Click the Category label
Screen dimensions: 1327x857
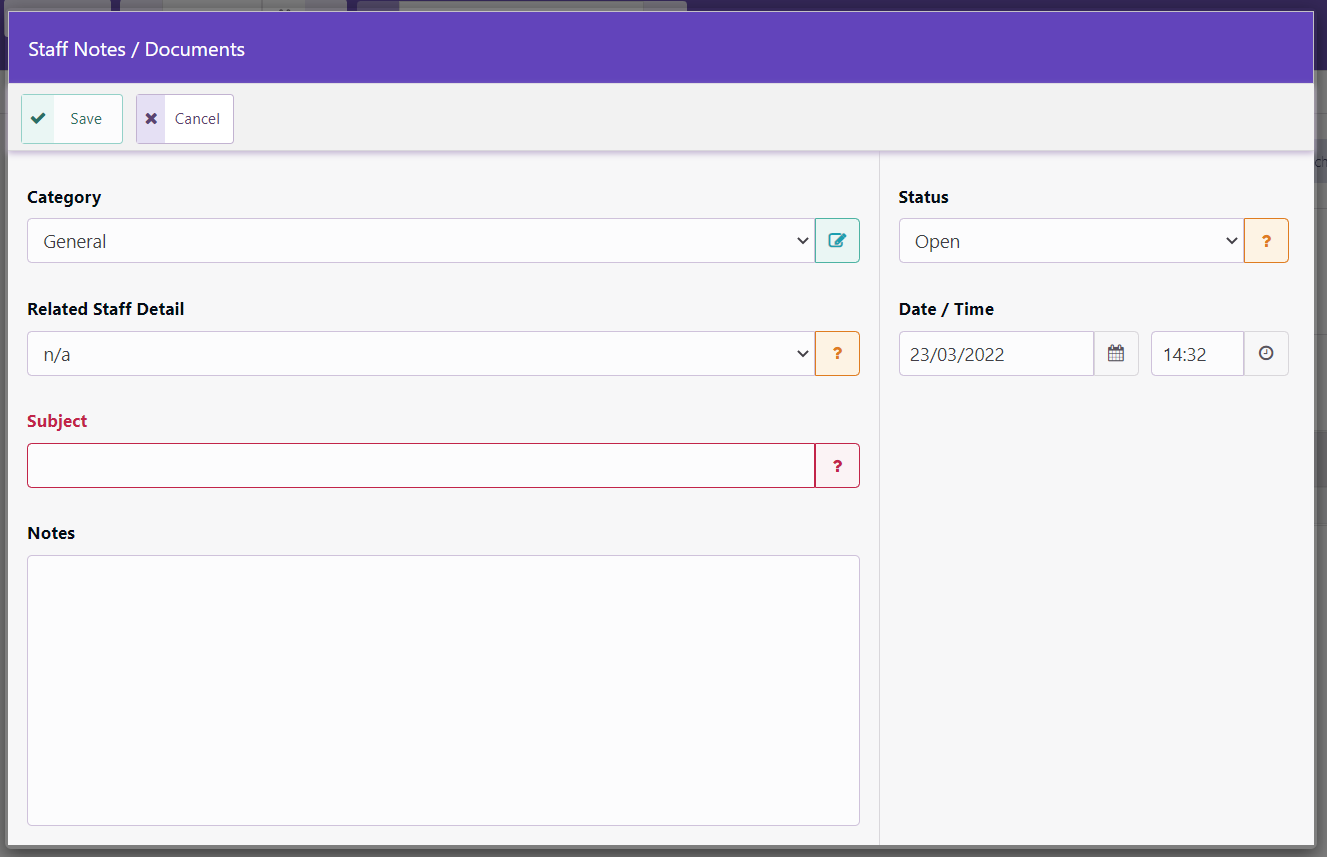click(x=64, y=197)
